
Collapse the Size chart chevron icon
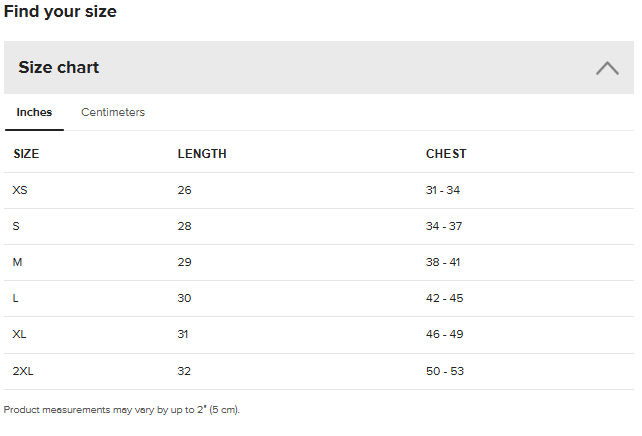click(x=607, y=68)
